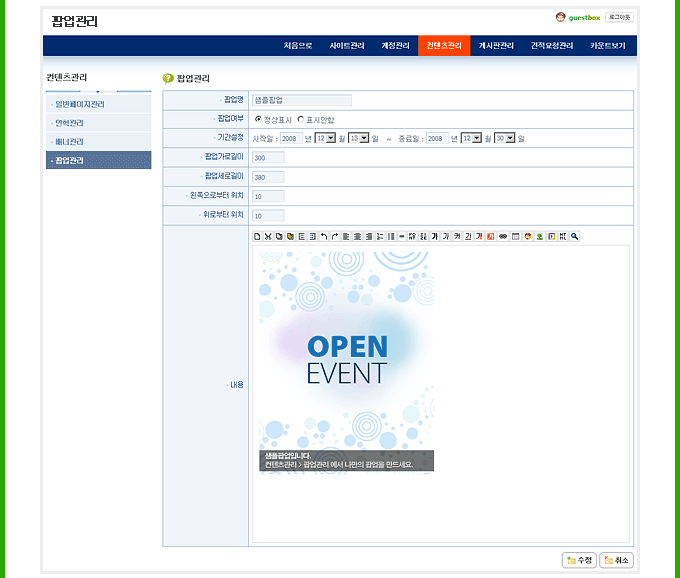Open the 게시판관리 menu tab

pyautogui.click(x=496, y=46)
